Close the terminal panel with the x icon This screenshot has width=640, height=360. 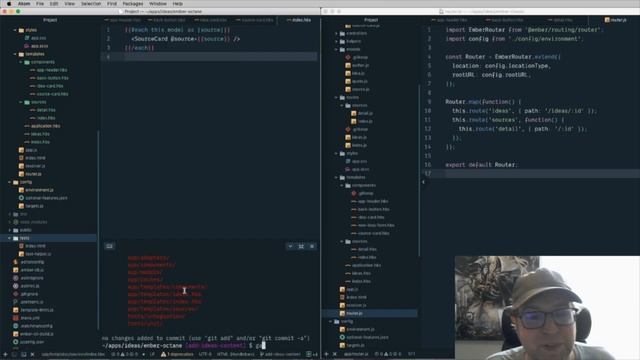pyautogui.click(x=312, y=246)
